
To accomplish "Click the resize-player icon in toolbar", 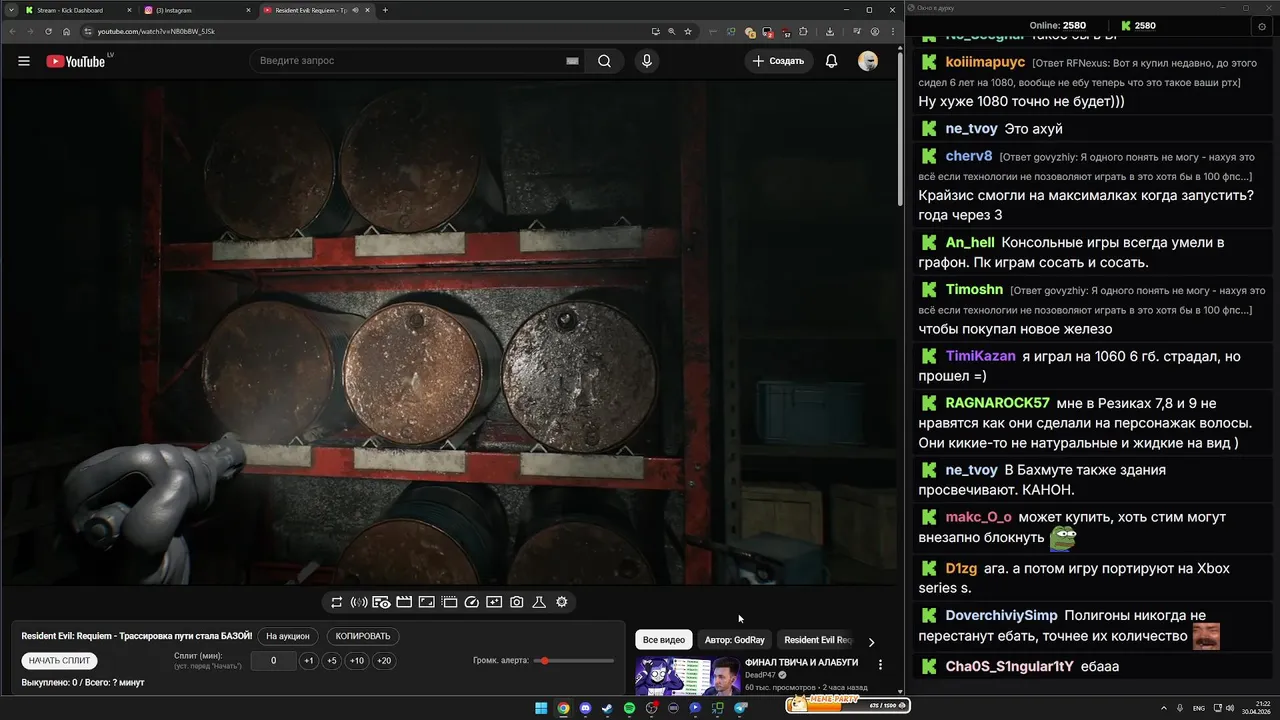I will [426, 602].
